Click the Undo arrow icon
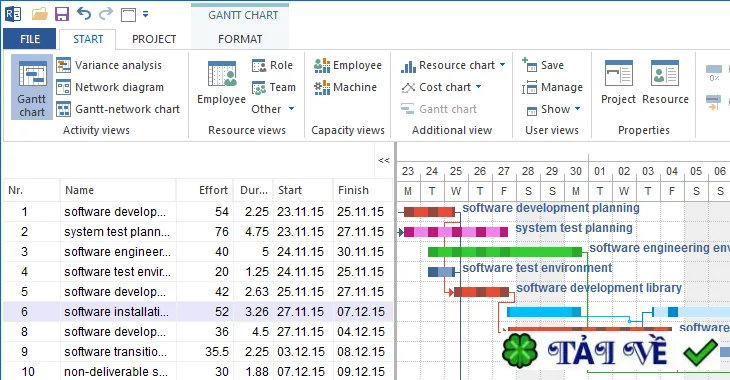This screenshot has height=380, width=730. (x=84, y=14)
